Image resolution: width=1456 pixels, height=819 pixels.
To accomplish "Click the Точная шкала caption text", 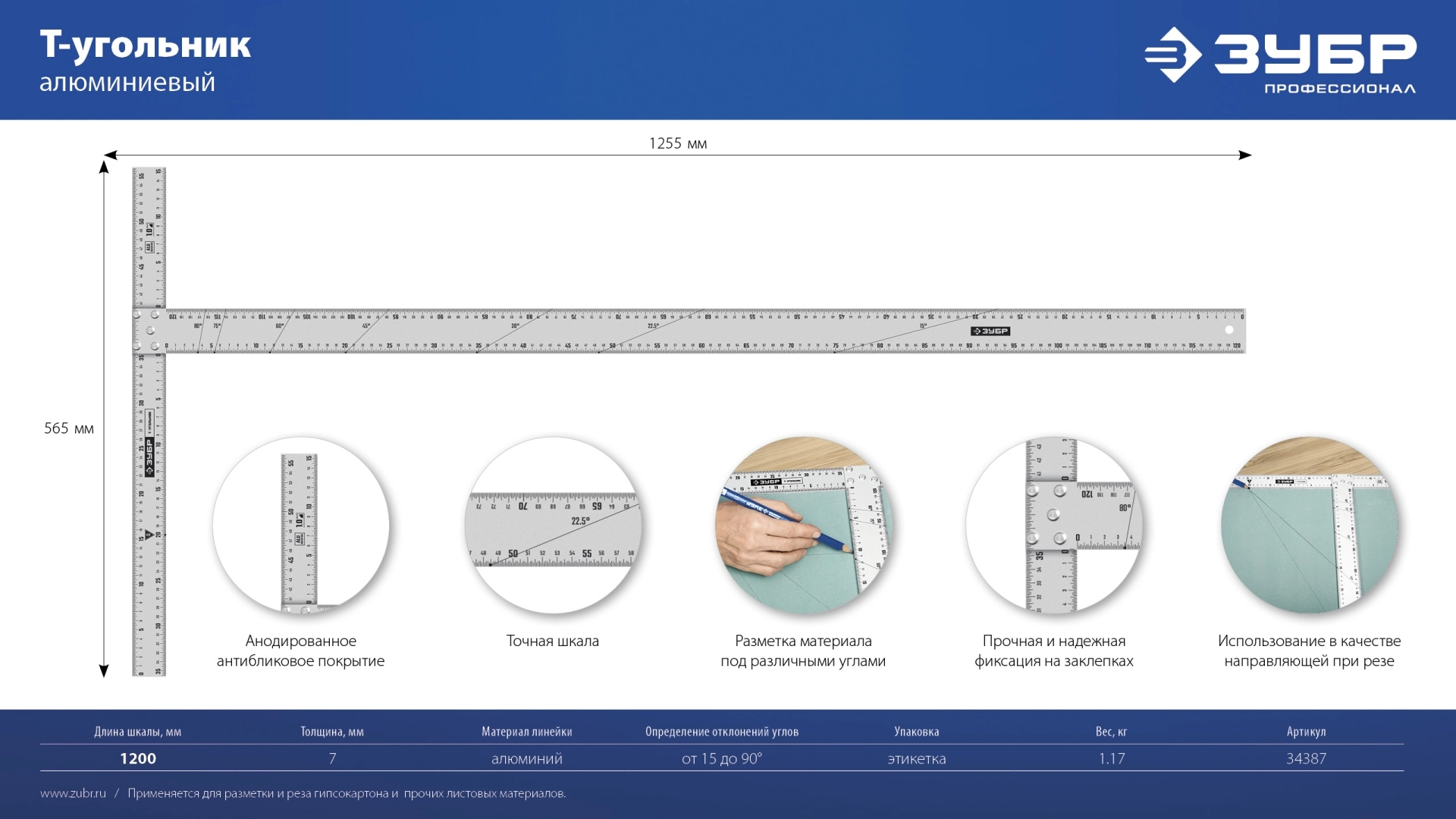I will (553, 641).
